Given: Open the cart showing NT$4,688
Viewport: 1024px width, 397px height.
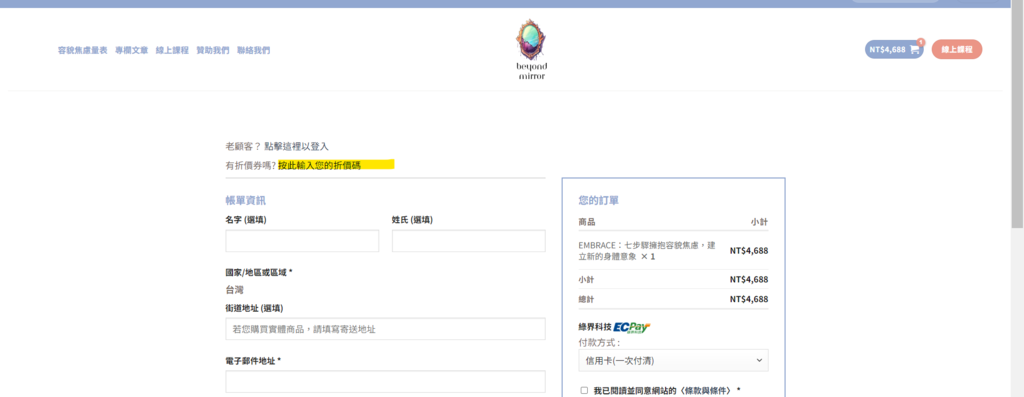Looking at the screenshot, I should tap(894, 50).
